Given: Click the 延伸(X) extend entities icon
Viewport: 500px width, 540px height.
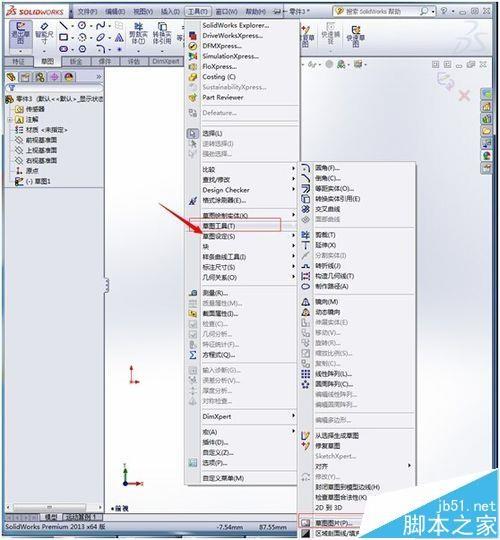Looking at the screenshot, I should (305, 245).
